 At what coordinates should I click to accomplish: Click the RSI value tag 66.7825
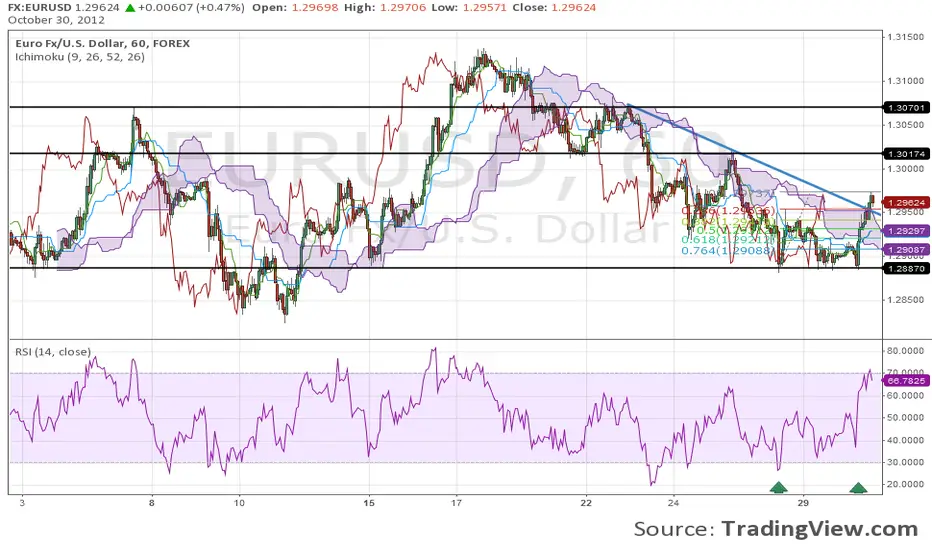click(906, 381)
